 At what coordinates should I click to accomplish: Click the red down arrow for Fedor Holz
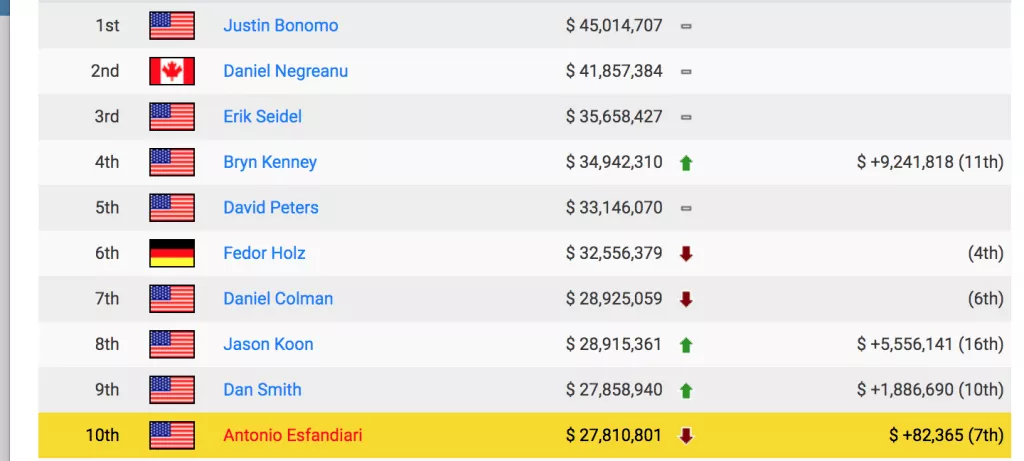(x=686, y=253)
